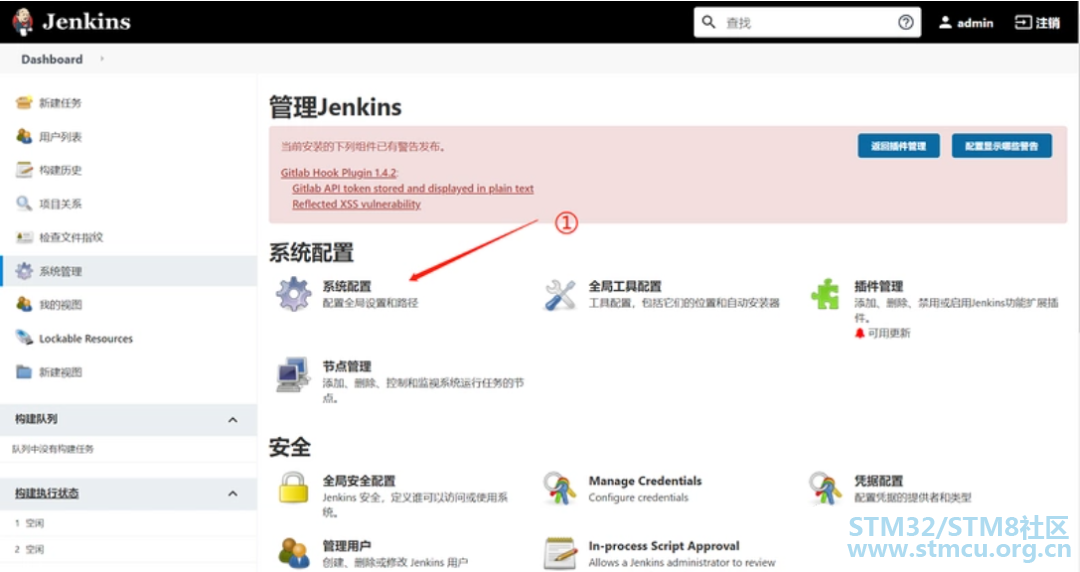This screenshot has height=572, width=1080.
Task: Open In-process Script Approval link
Action: (664, 545)
